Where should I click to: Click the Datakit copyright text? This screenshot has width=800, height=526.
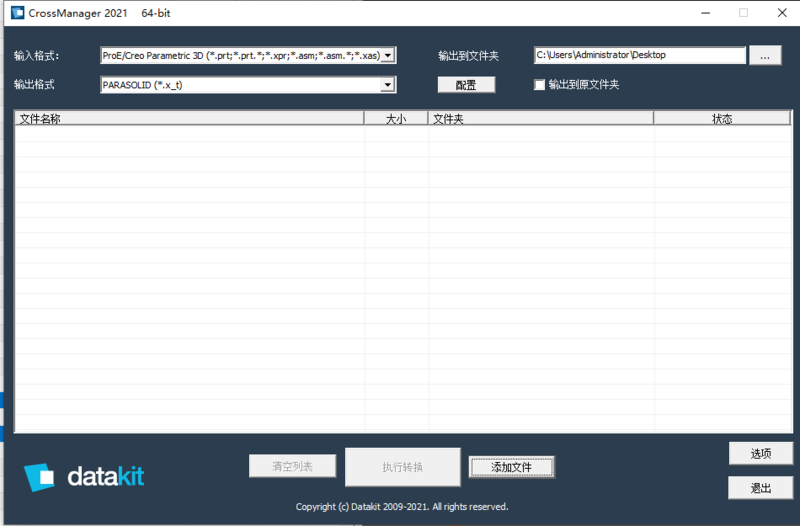(x=402, y=507)
